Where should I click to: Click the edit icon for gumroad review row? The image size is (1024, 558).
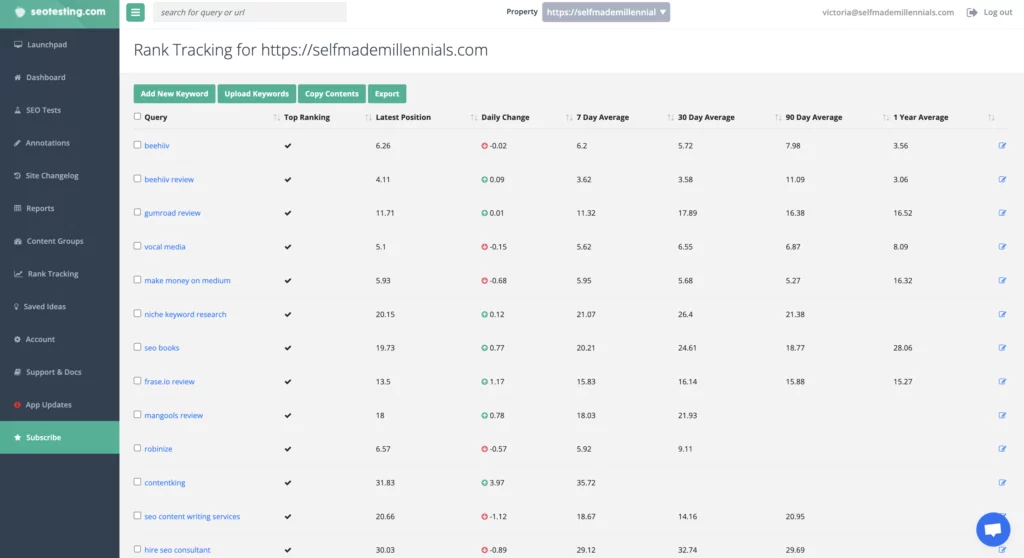(1002, 213)
